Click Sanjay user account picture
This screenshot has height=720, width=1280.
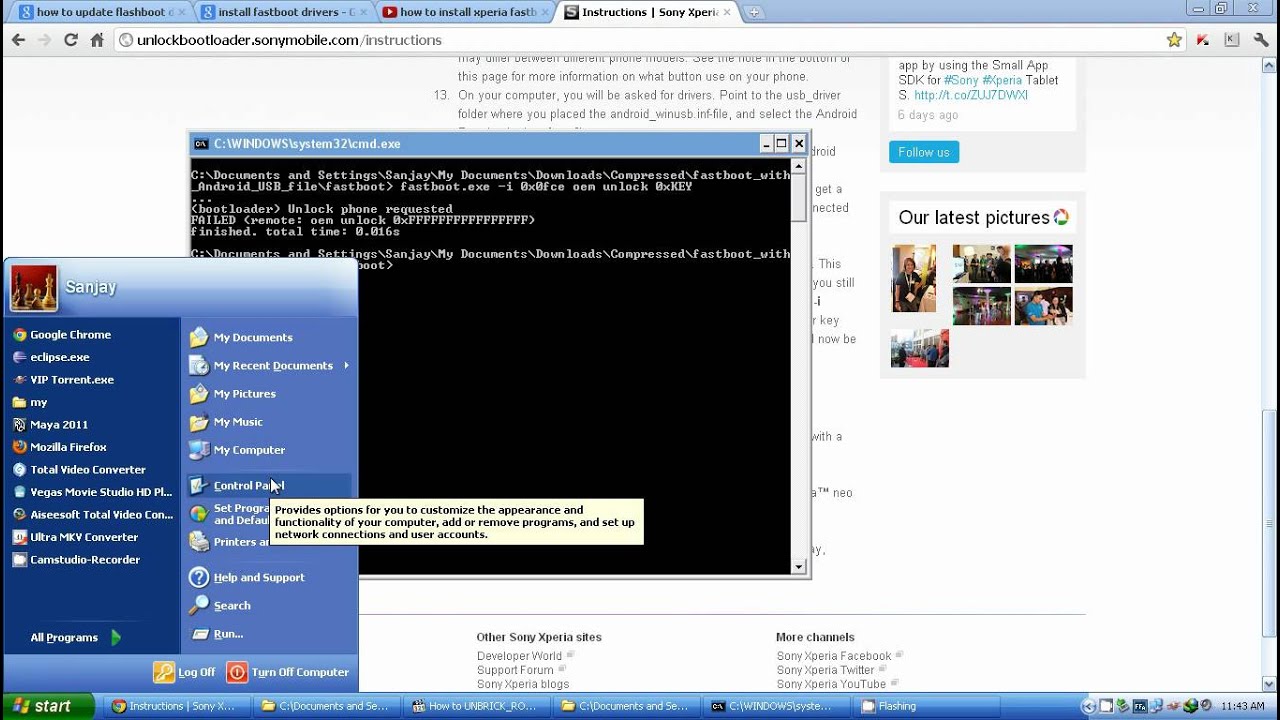(34, 289)
